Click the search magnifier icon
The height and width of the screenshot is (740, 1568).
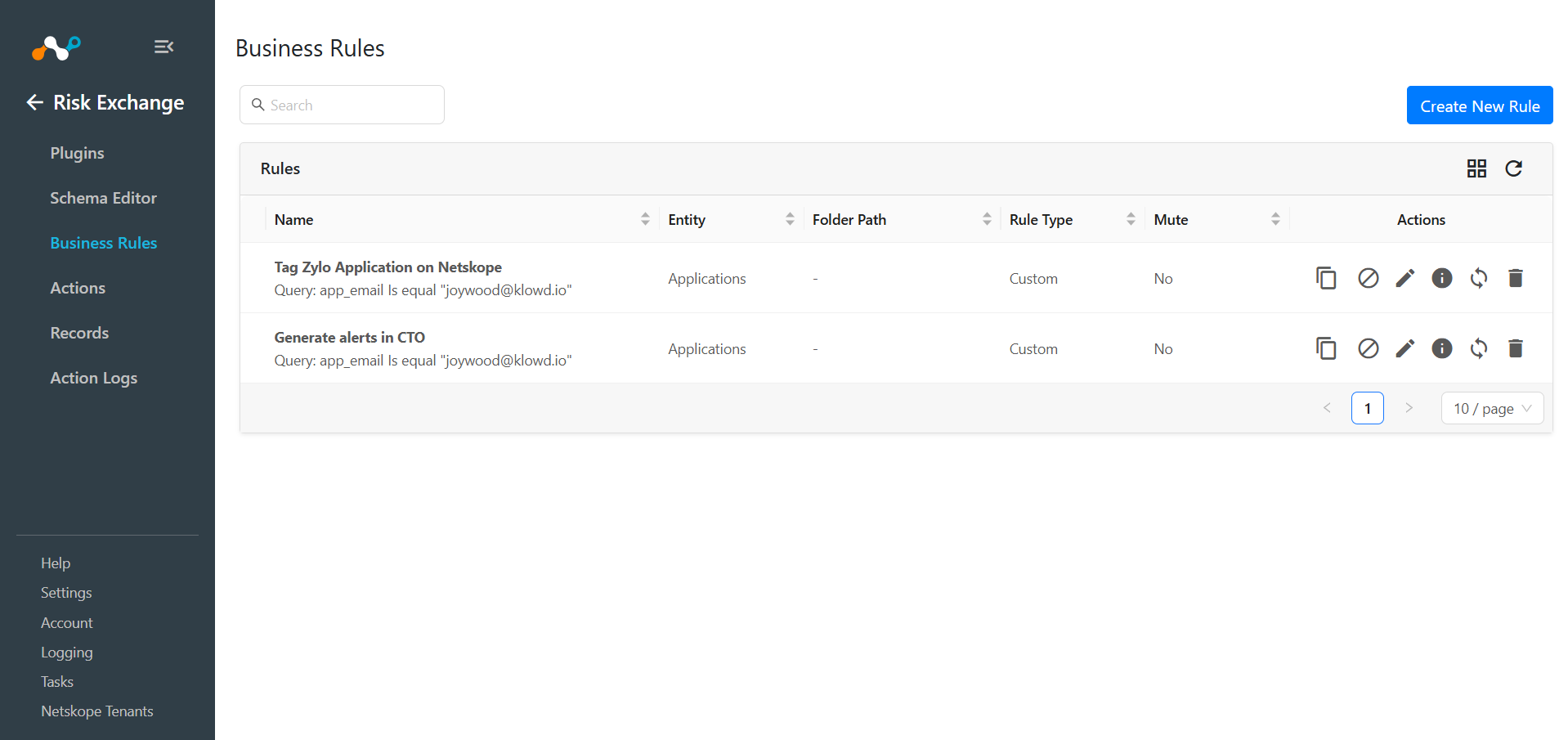point(258,105)
